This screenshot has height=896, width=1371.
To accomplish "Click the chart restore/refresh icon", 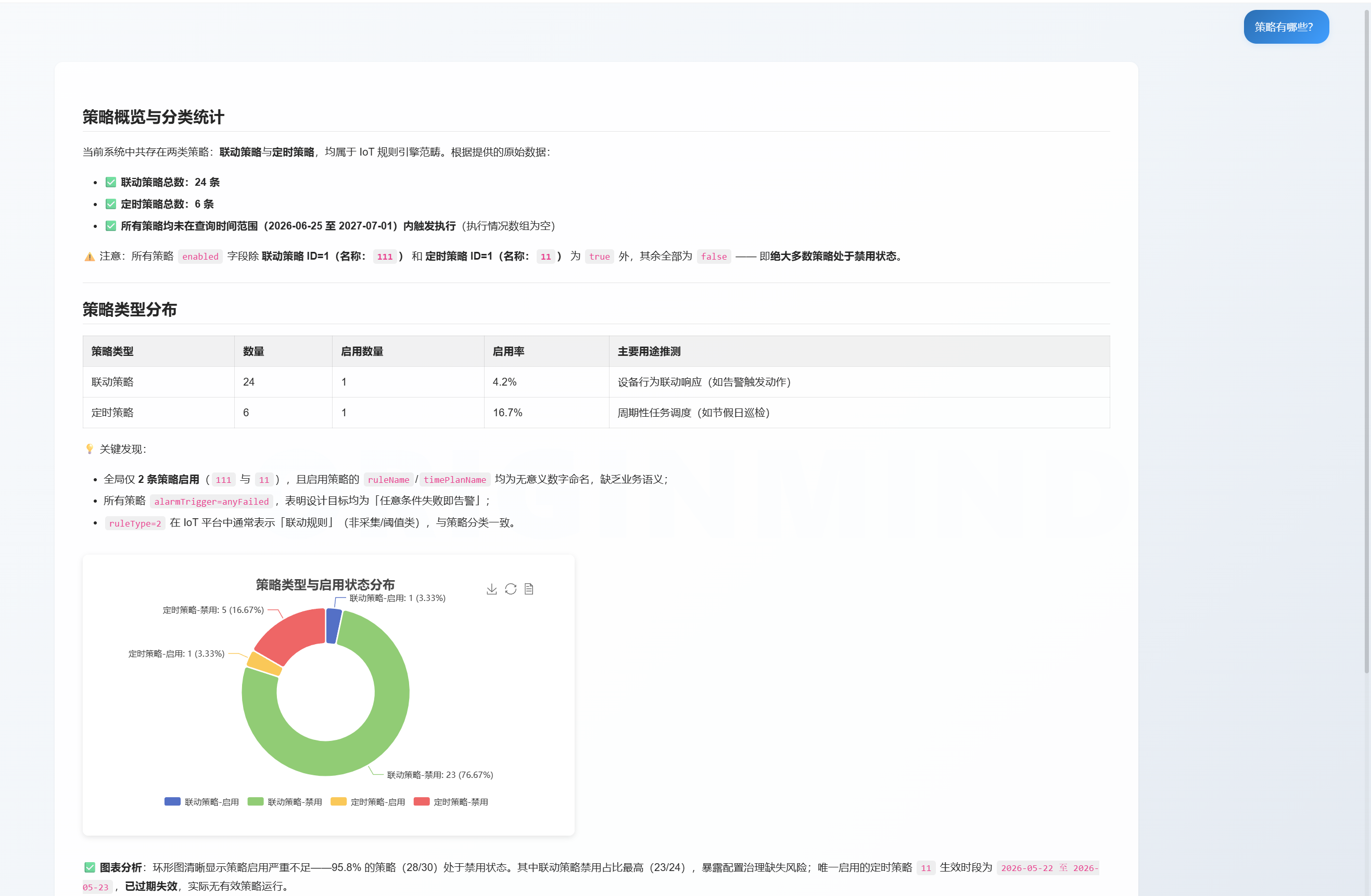I will click(x=511, y=589).
